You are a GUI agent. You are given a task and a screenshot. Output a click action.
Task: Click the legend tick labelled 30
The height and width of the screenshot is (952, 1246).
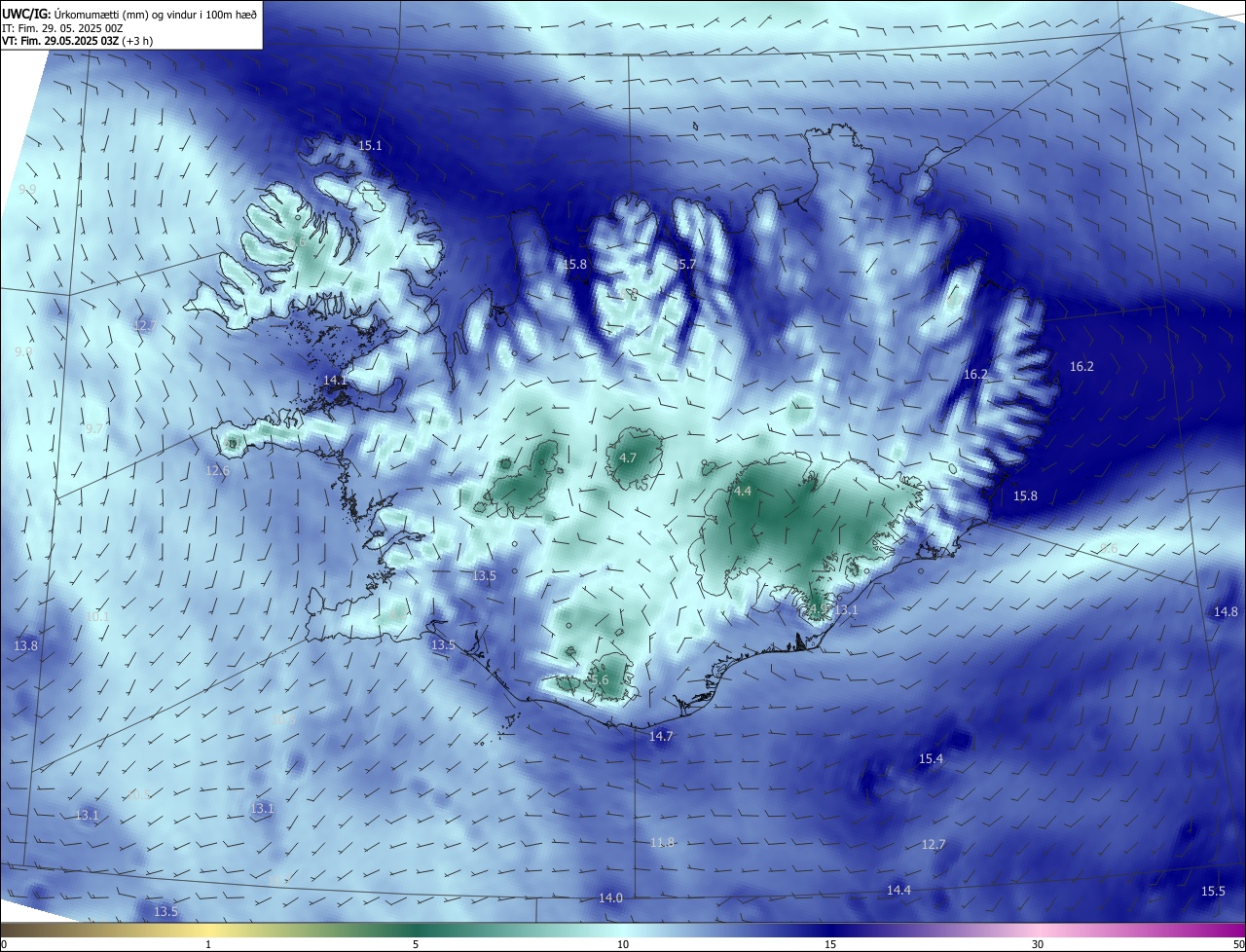tap(1038, 944)
